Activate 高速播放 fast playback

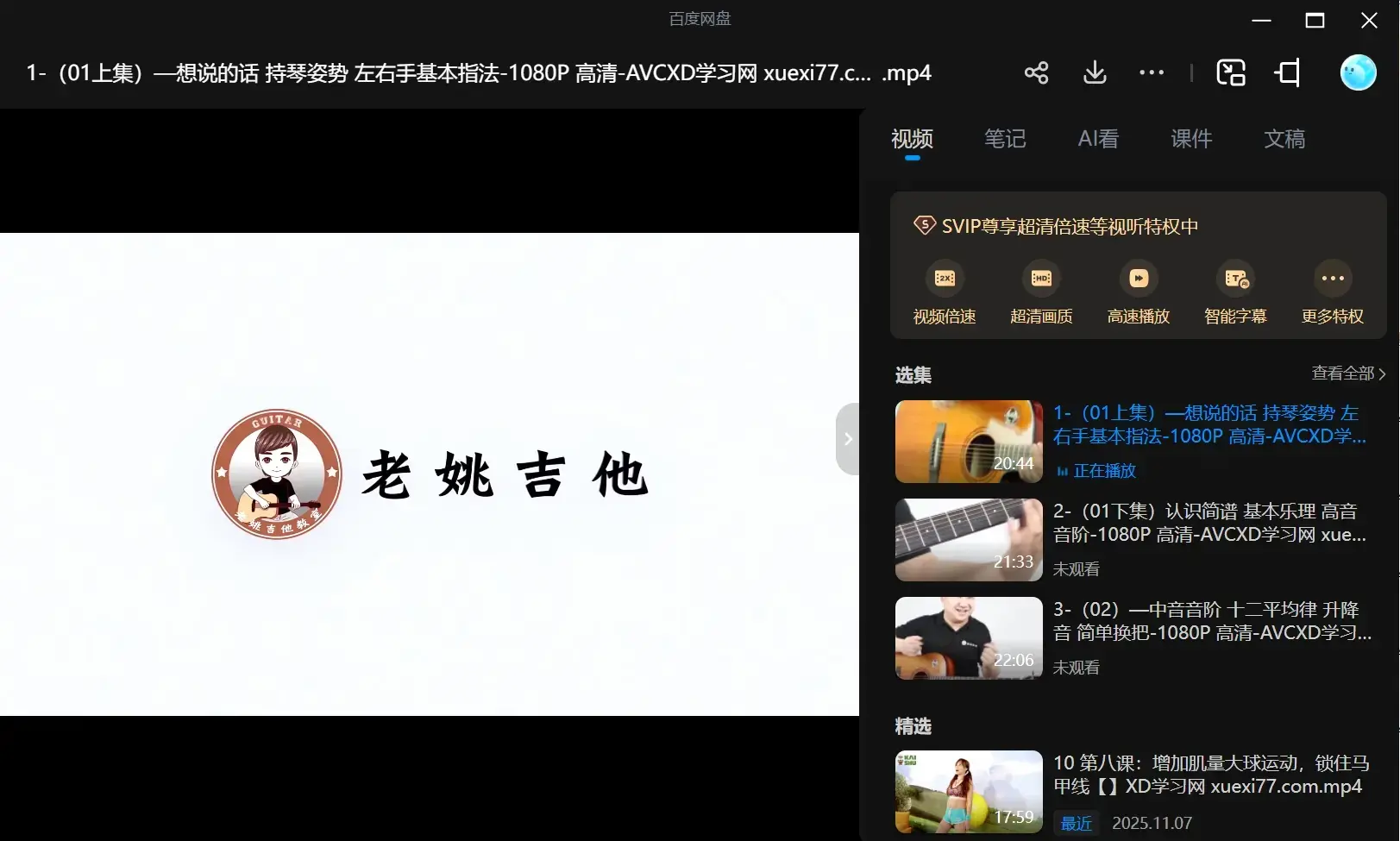coord(1138,292)
